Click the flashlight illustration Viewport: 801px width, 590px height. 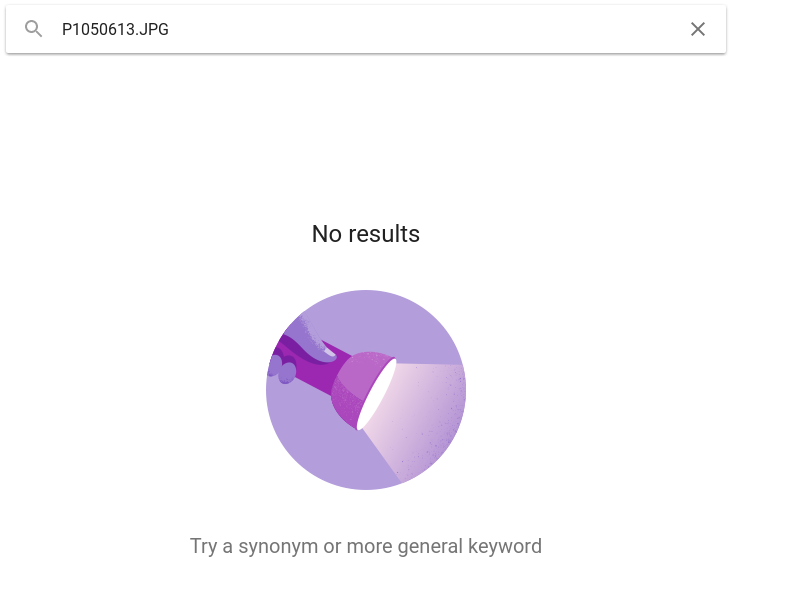[x=366, y=390]
